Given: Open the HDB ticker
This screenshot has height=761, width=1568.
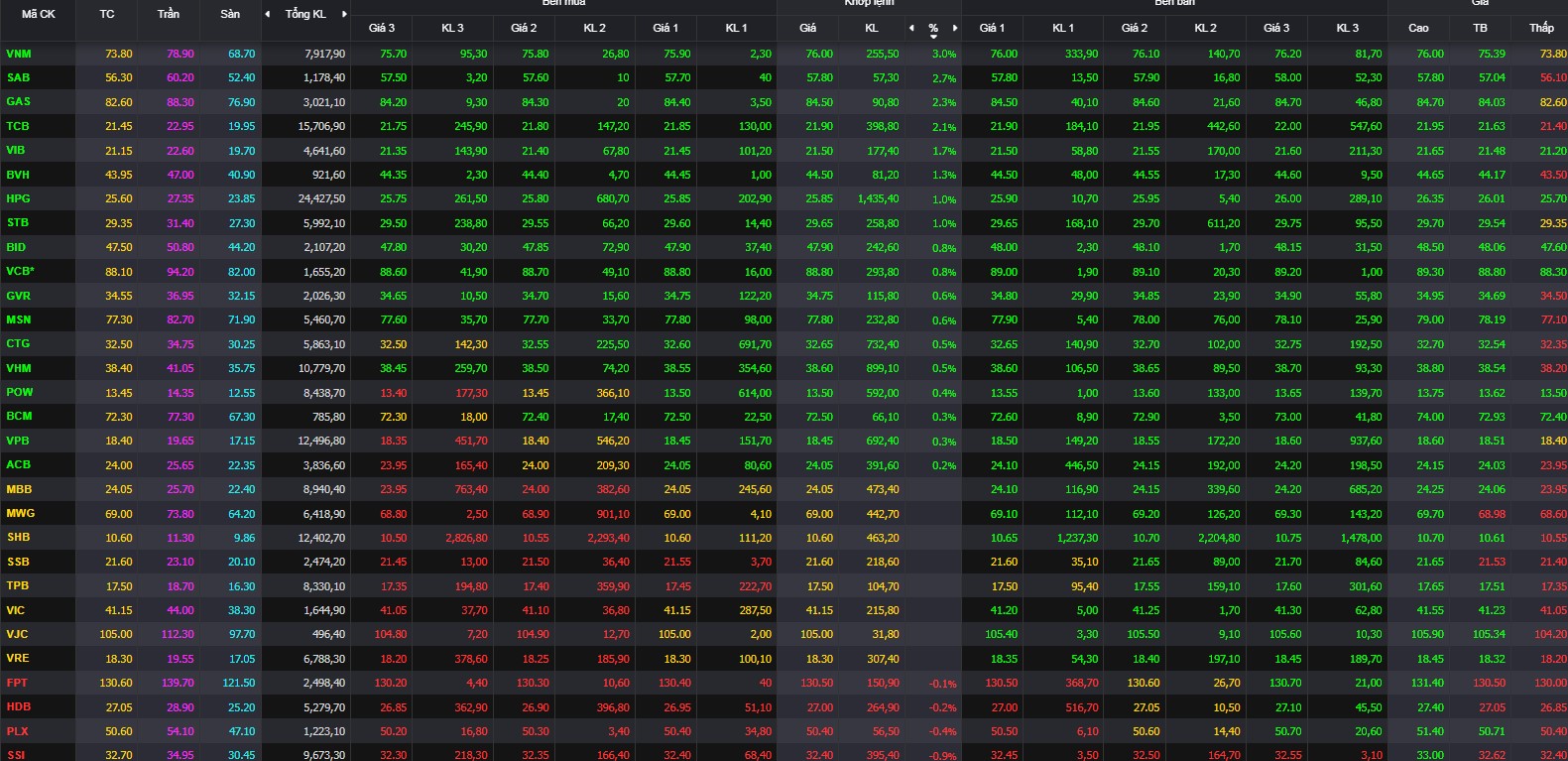Looking at the screenshot, I should (19, 706).
